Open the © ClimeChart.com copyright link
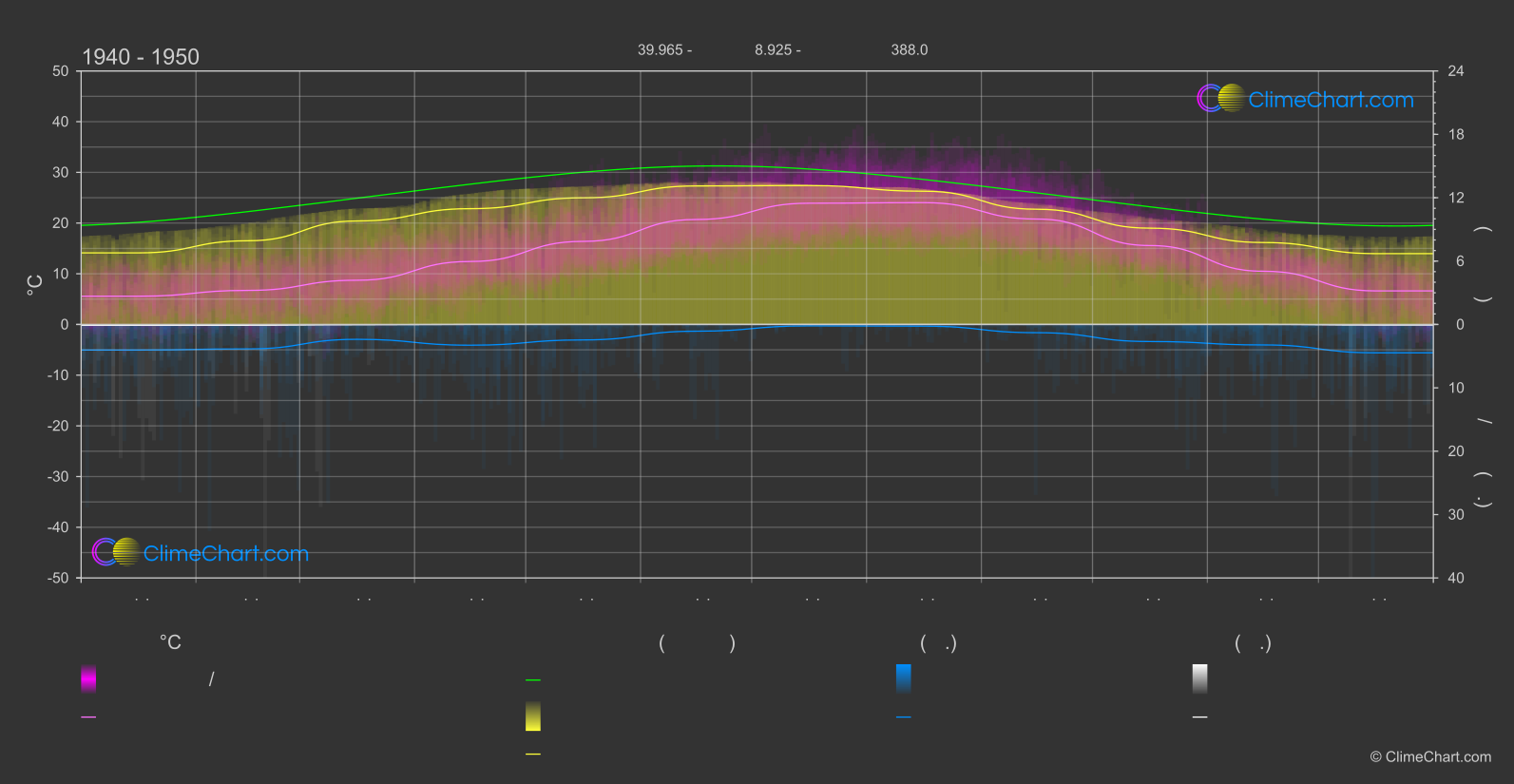The image size is (1514, 784). click(x=1430, y=757)
